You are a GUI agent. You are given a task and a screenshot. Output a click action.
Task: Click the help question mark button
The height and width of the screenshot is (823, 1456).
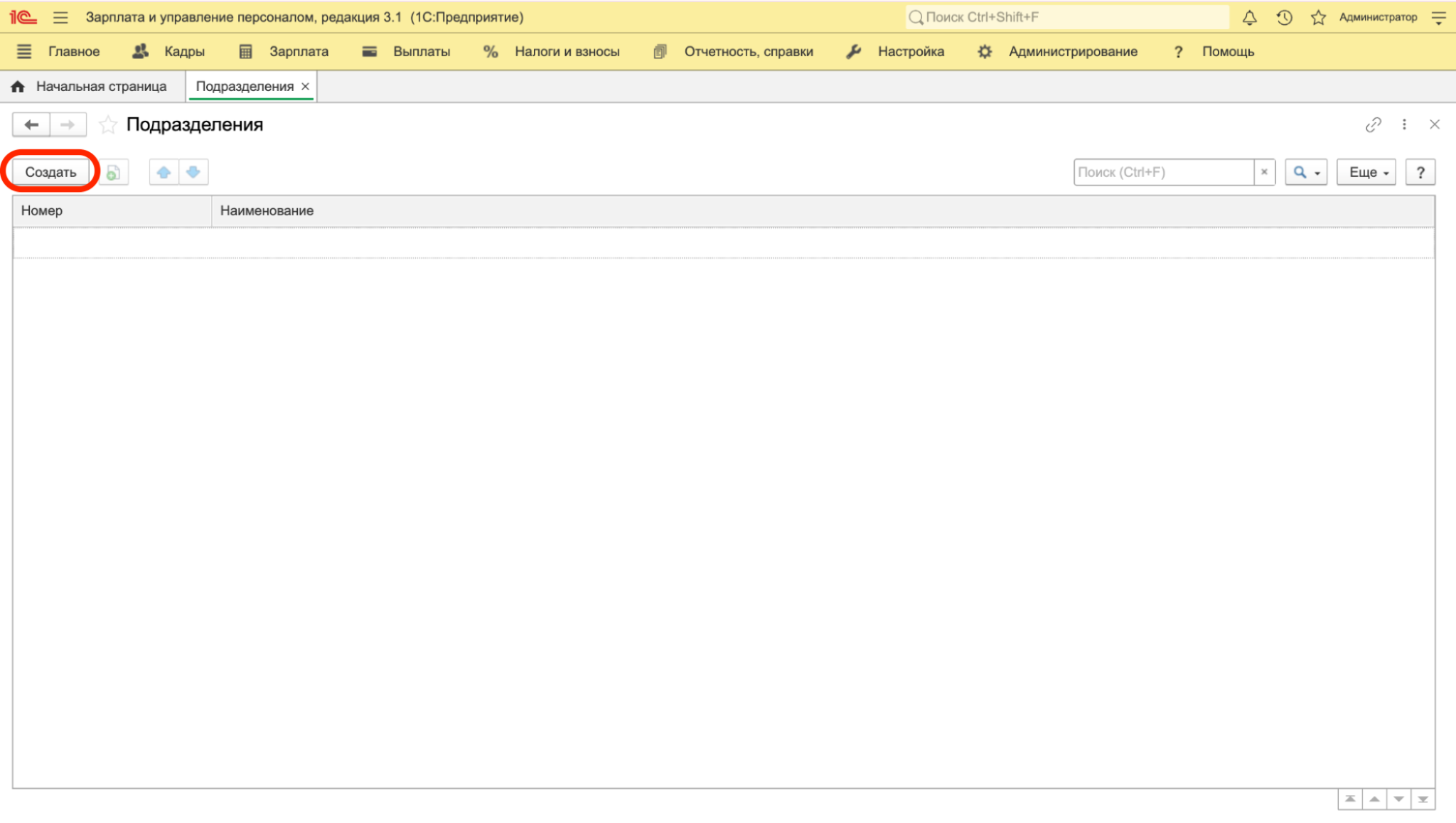pos(1420,172)
